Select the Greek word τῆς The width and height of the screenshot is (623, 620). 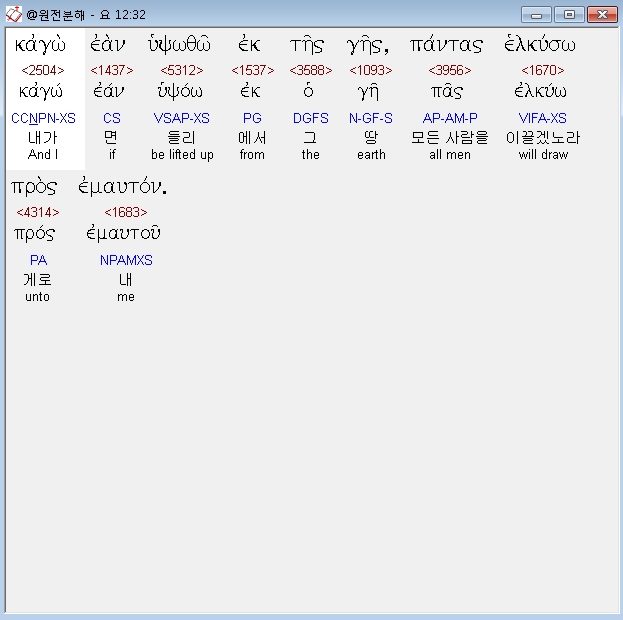point(307,45)
